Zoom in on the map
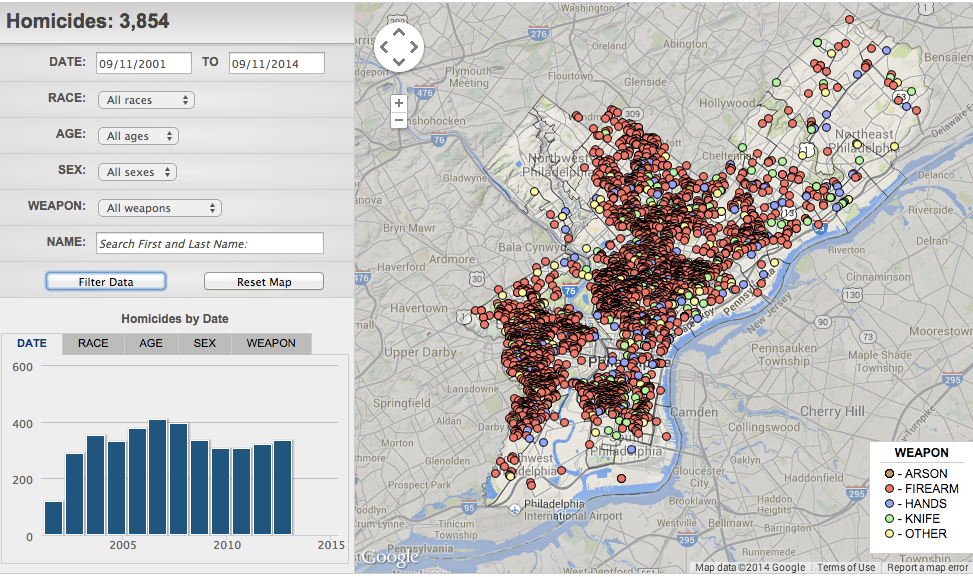 [x=399, y=102]
